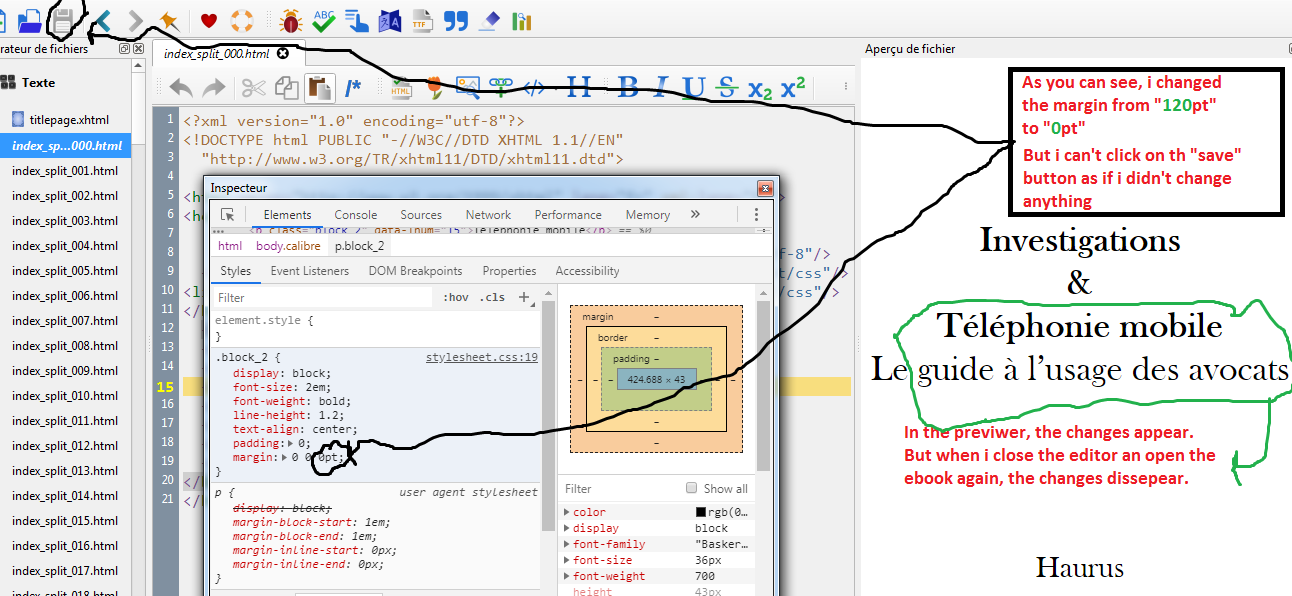
Task: Open the bug-shaped Check Book tool
Action: coord(291,20)
